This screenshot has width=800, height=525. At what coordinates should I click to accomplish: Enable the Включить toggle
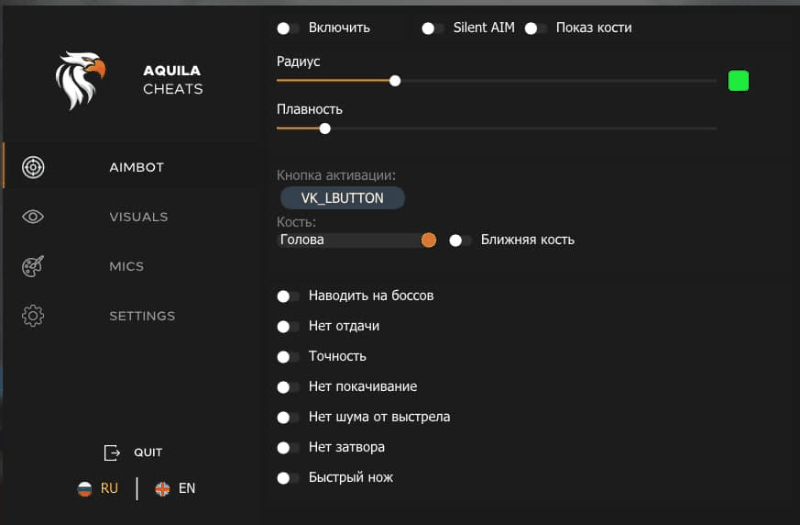(288, 28)
